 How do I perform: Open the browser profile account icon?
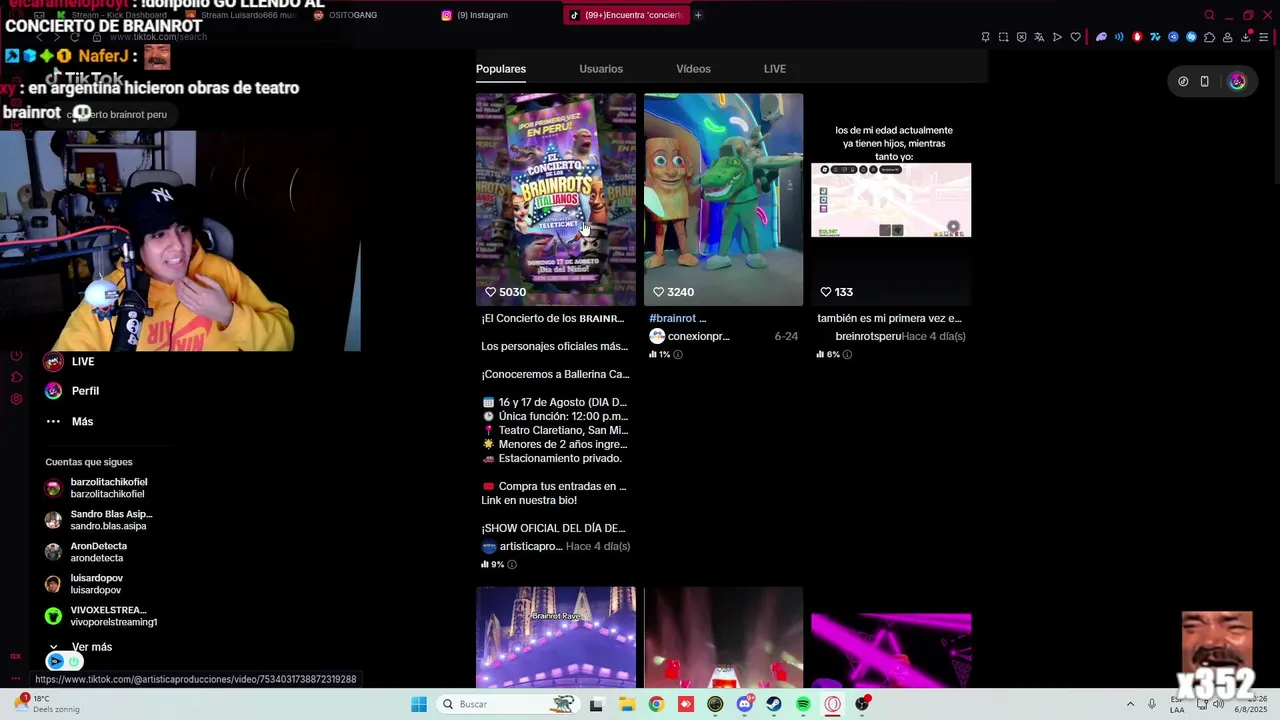click(x=1227, y=37)
